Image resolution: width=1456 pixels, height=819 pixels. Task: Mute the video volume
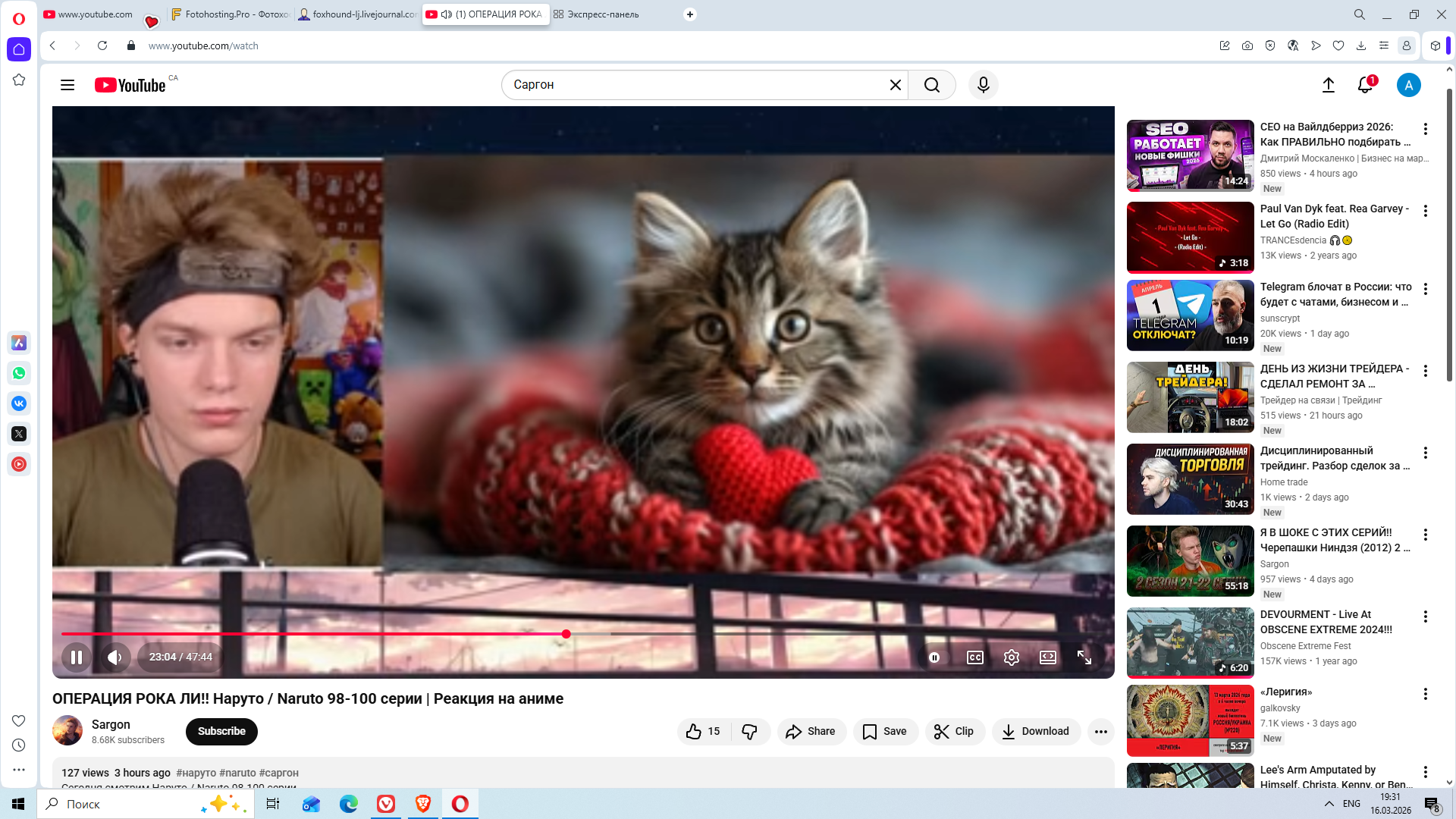(x=115, y=657)
